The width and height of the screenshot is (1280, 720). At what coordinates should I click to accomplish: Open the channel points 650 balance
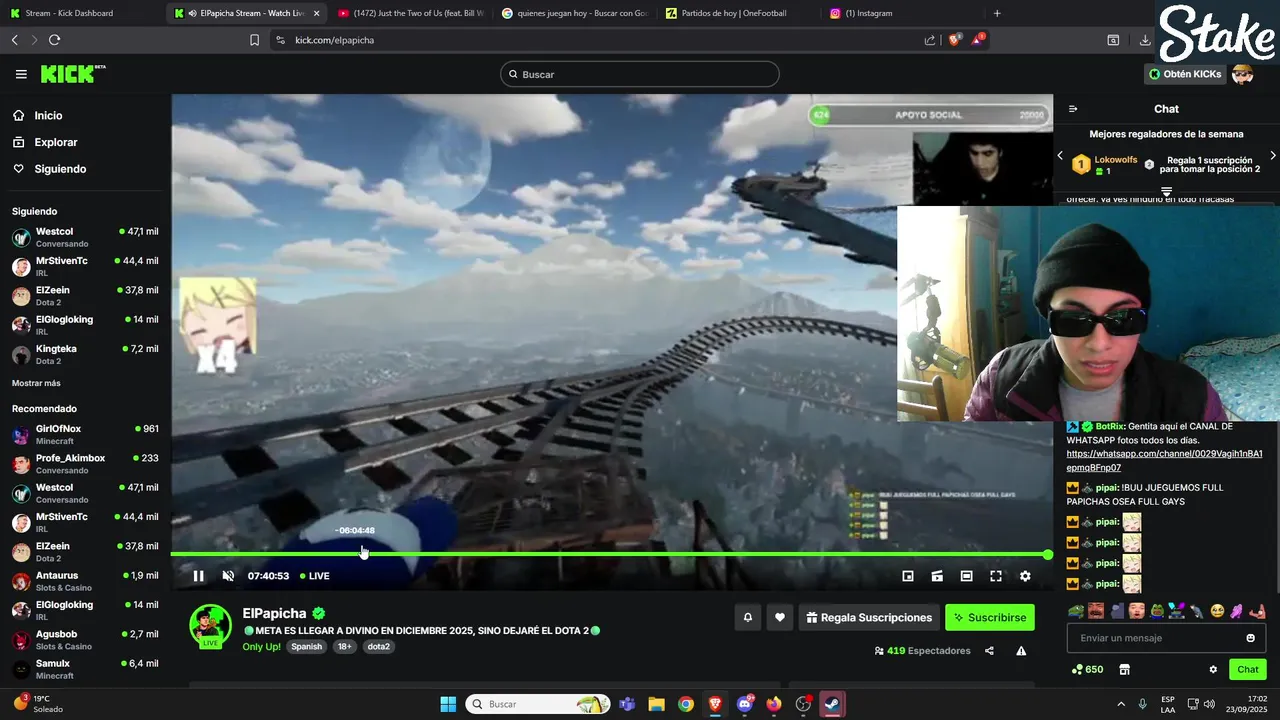[1087, 670]
